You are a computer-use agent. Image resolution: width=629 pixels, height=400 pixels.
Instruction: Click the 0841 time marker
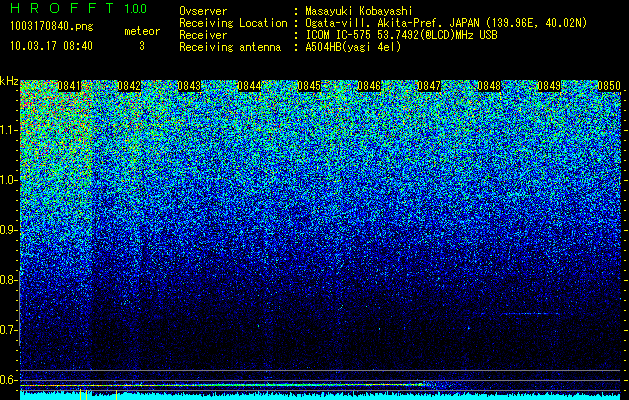[x=69, y=86]
